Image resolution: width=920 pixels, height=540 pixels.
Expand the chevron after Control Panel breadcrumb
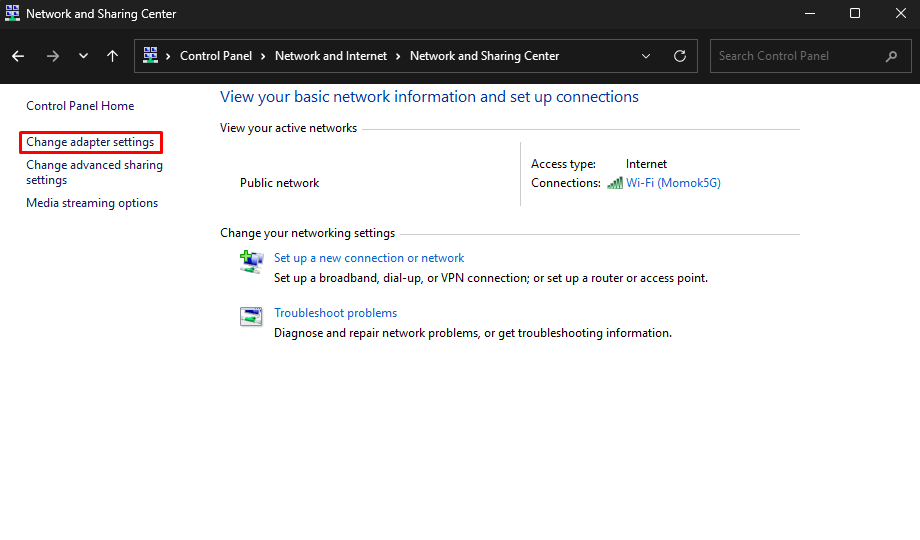[263, 56]
